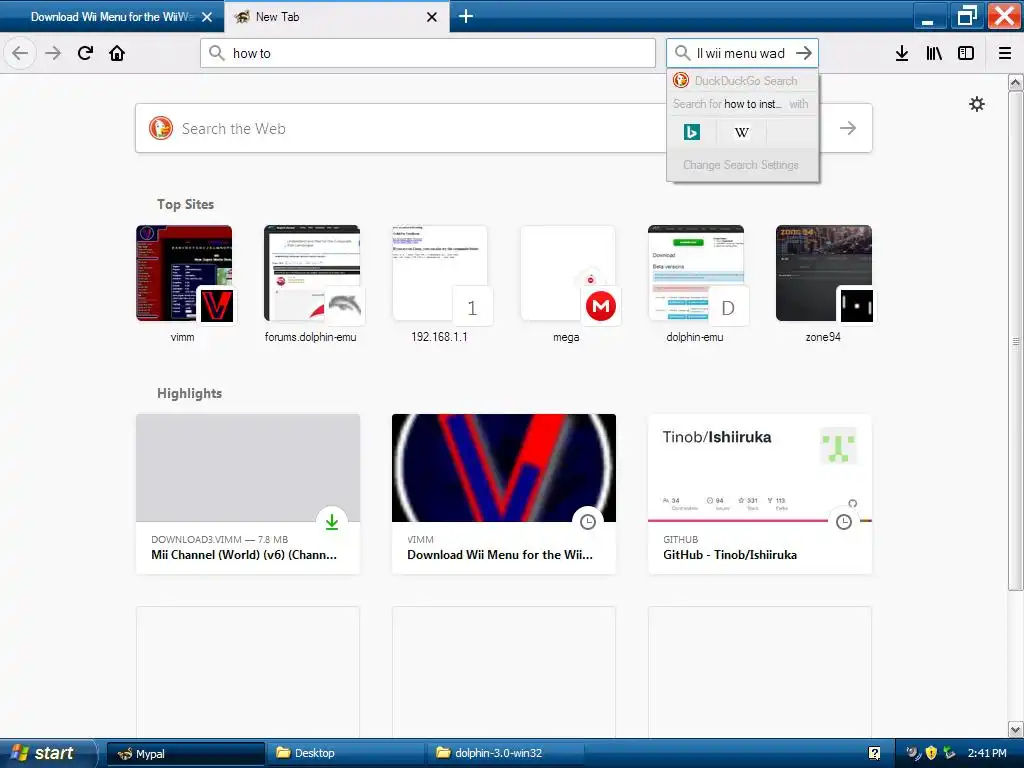
Task: Click the Search the Web field
Action: (504, 128)
